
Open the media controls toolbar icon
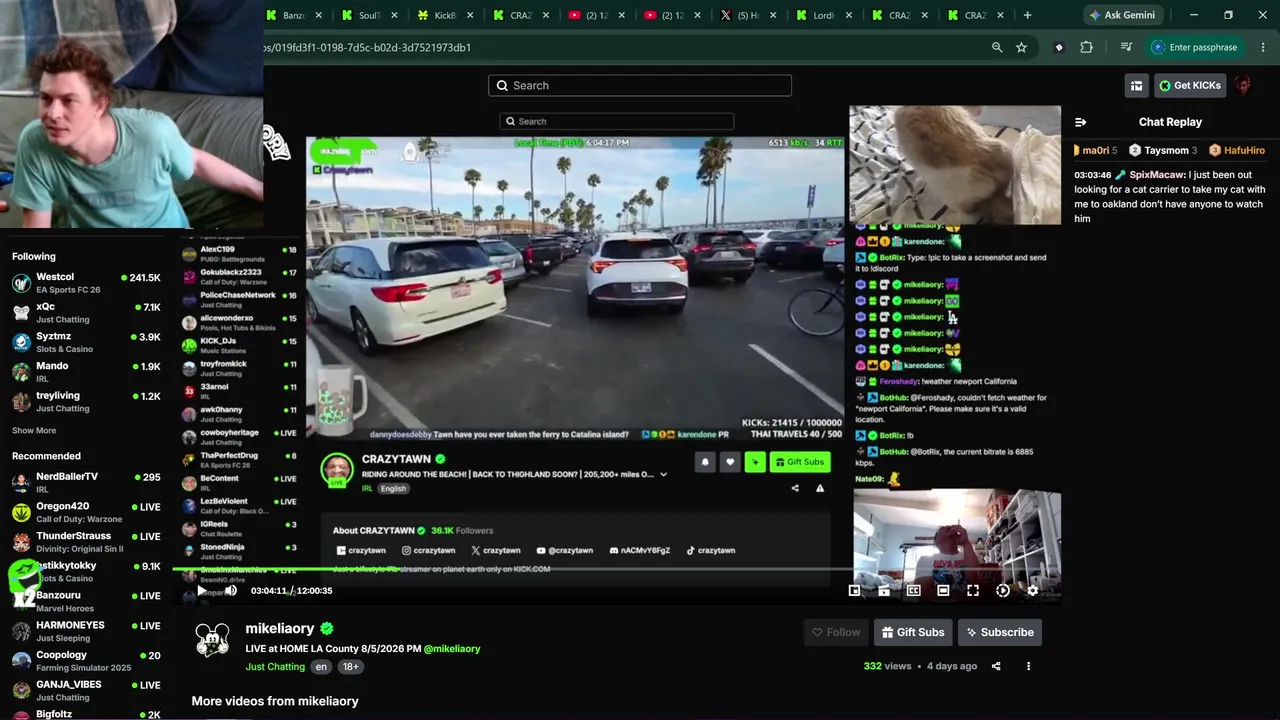pos(1126,47)
